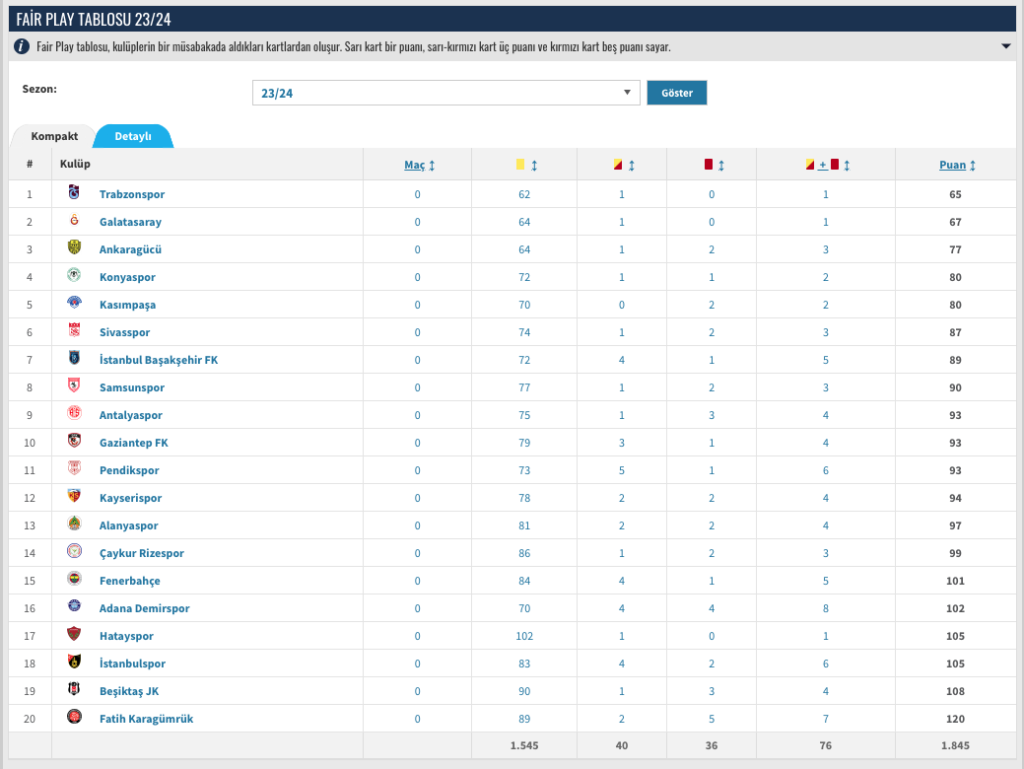Click Adana Demirspor's total 8 value
Viewport: 1024px width, 769px height.
point(825,608)
